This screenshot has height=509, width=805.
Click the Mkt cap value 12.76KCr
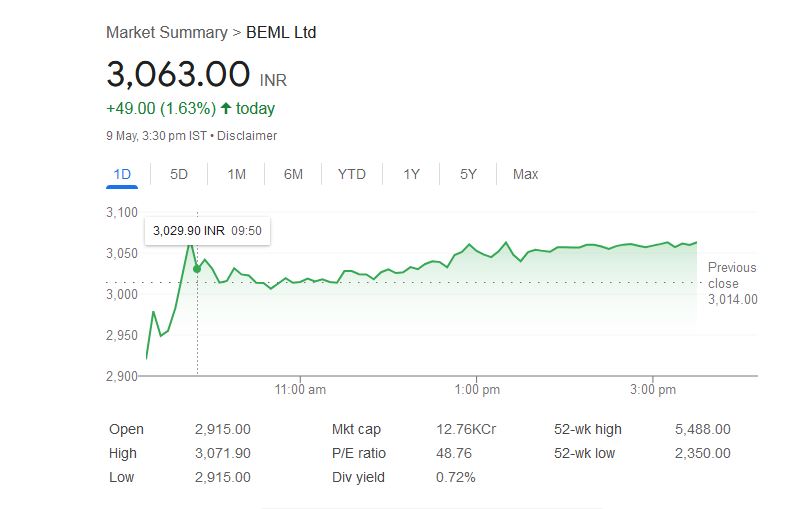(x=466, y=429)
